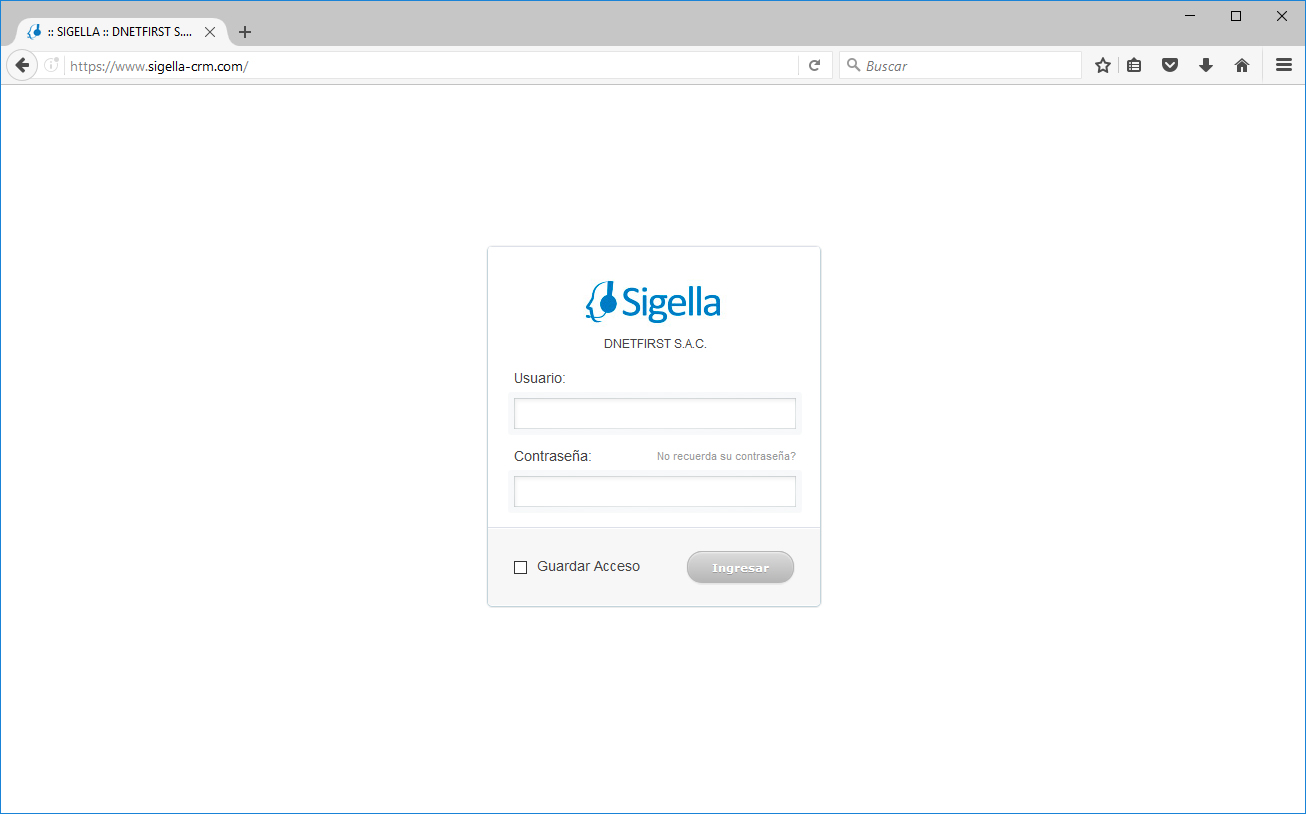The image size is (1306, 814).
Task: Save page to Pocket icon
Action: 1170,65
